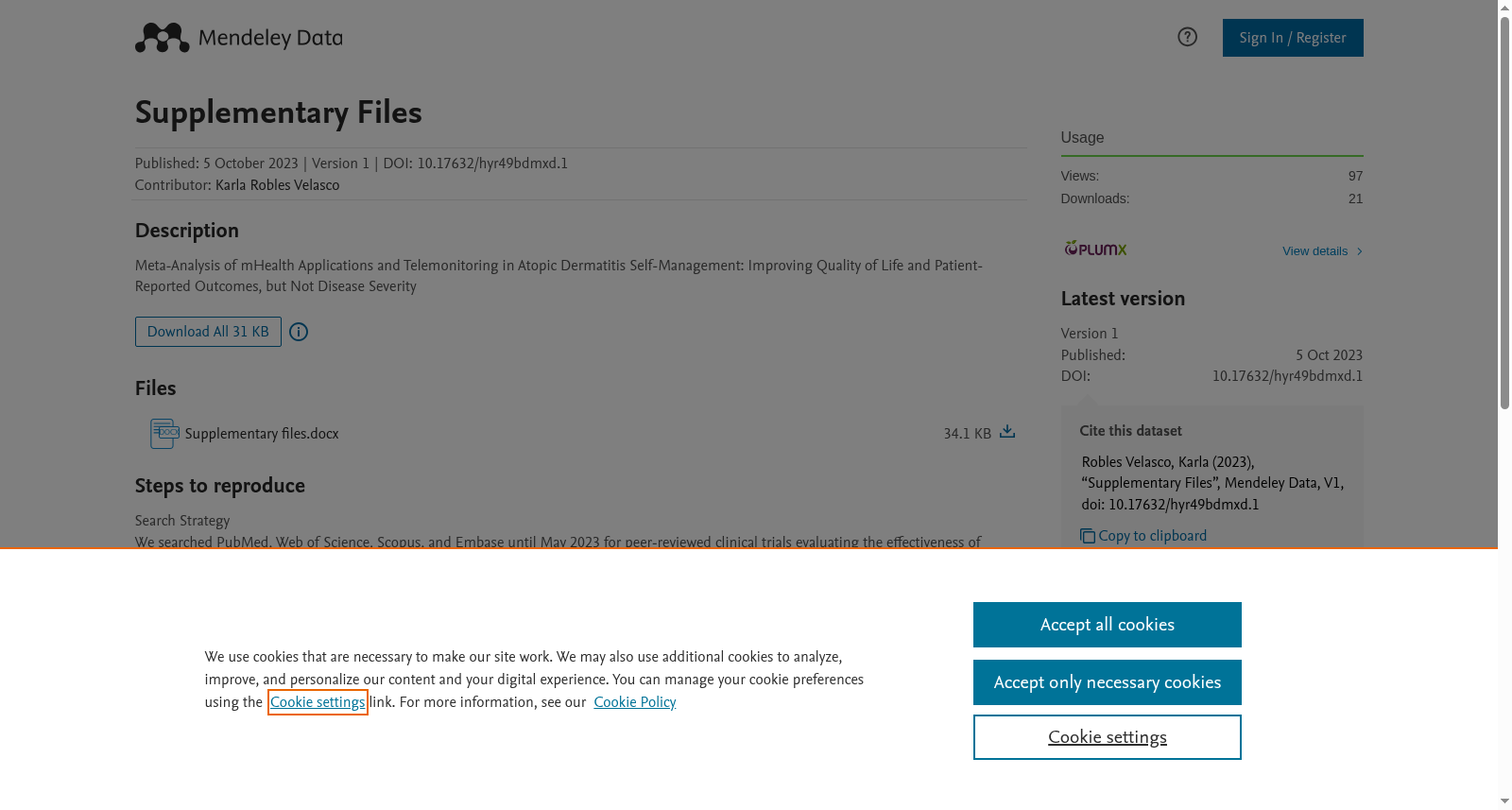Click the copy to clipboard icon
The height and width of the screenshot is (810, 1512).
[1088, 536]
